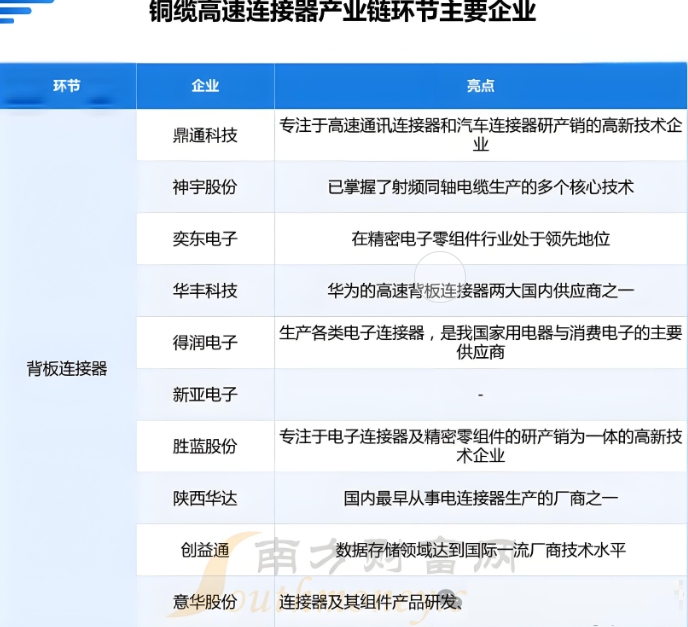The image size is (688, 627).
Task: Click the 亮点 column header
Action: [x=480, y=86]
